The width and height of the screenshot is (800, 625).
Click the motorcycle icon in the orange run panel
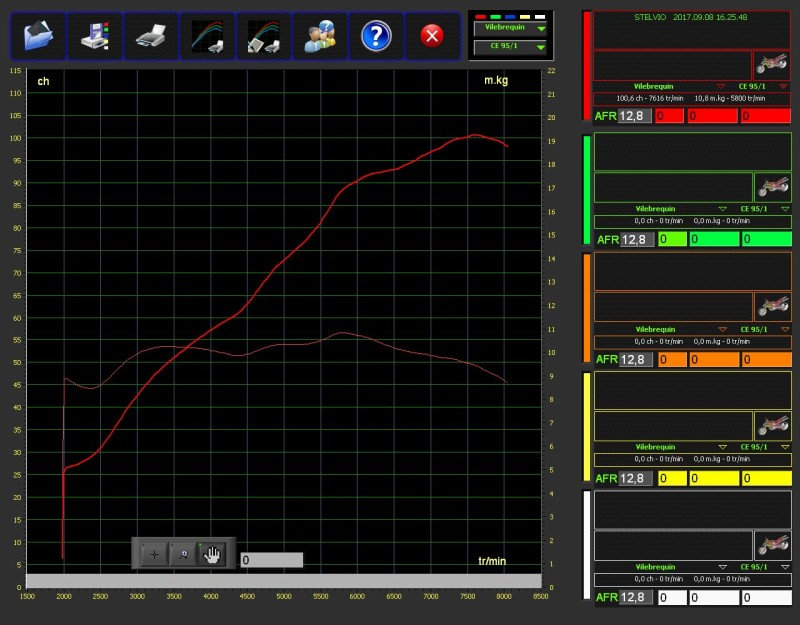pyautogui.click(x=772, y=307)
